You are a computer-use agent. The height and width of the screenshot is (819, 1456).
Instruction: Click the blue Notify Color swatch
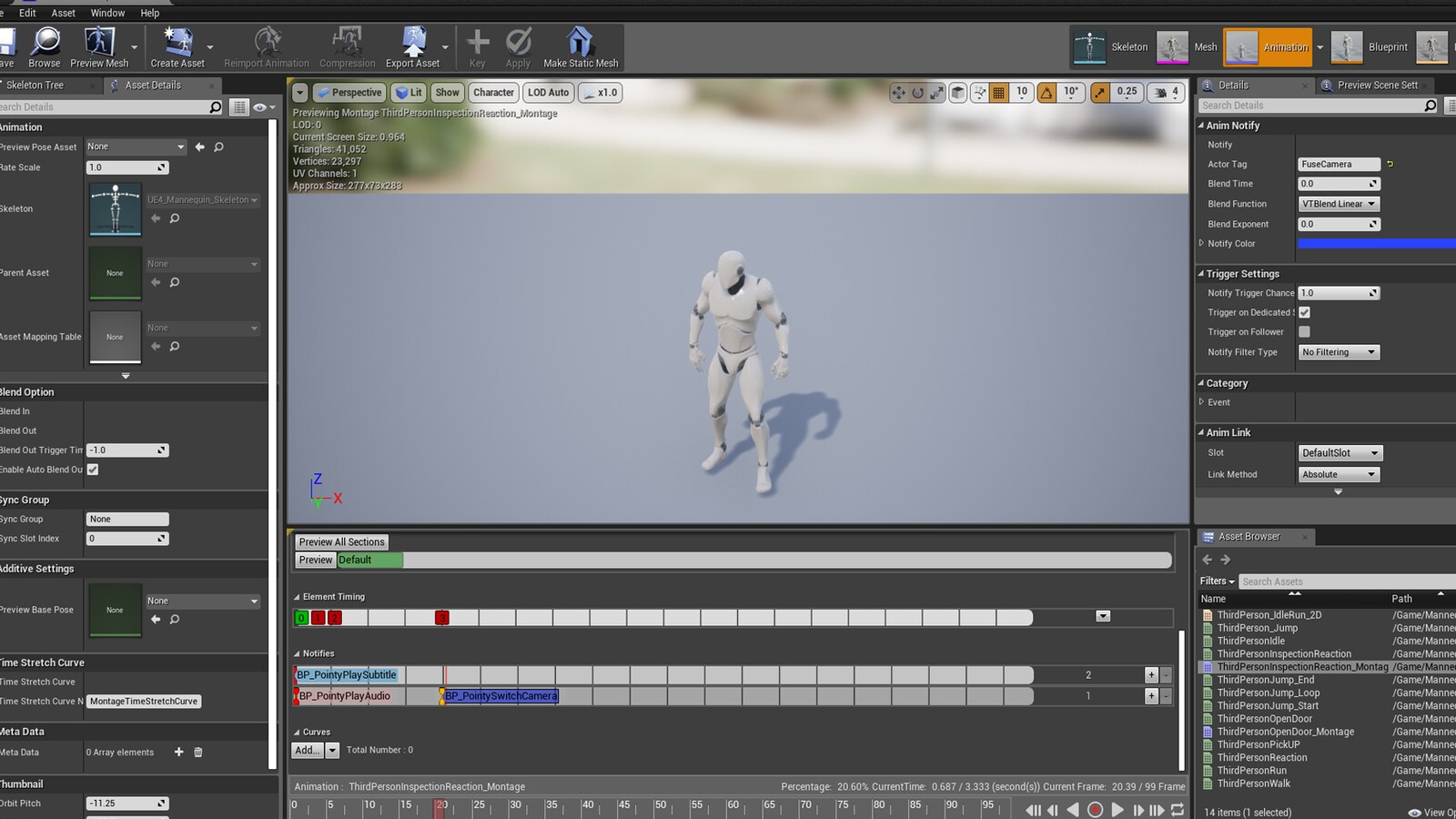coord(1376,243)
